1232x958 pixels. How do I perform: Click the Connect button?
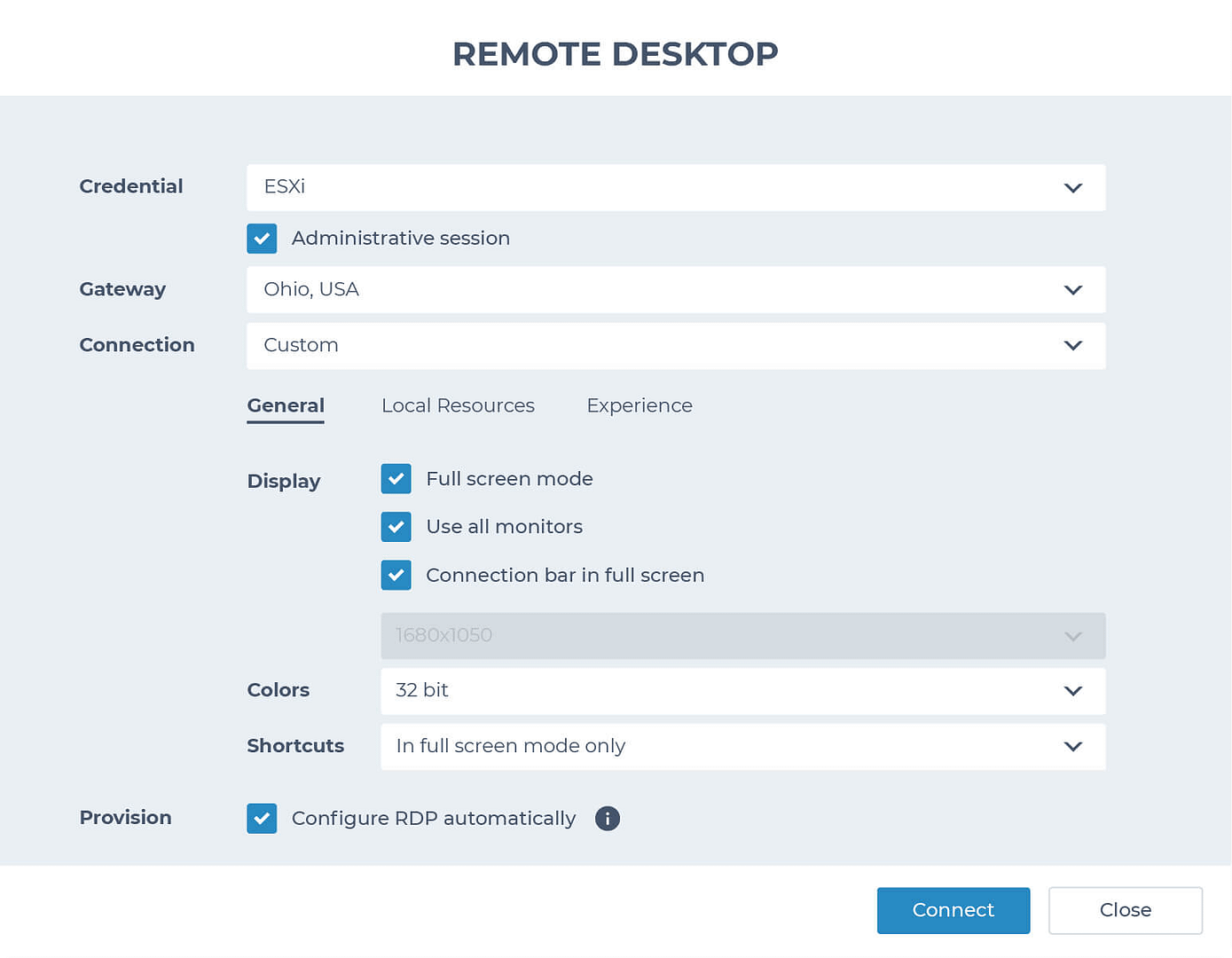(x=953, y=910)
